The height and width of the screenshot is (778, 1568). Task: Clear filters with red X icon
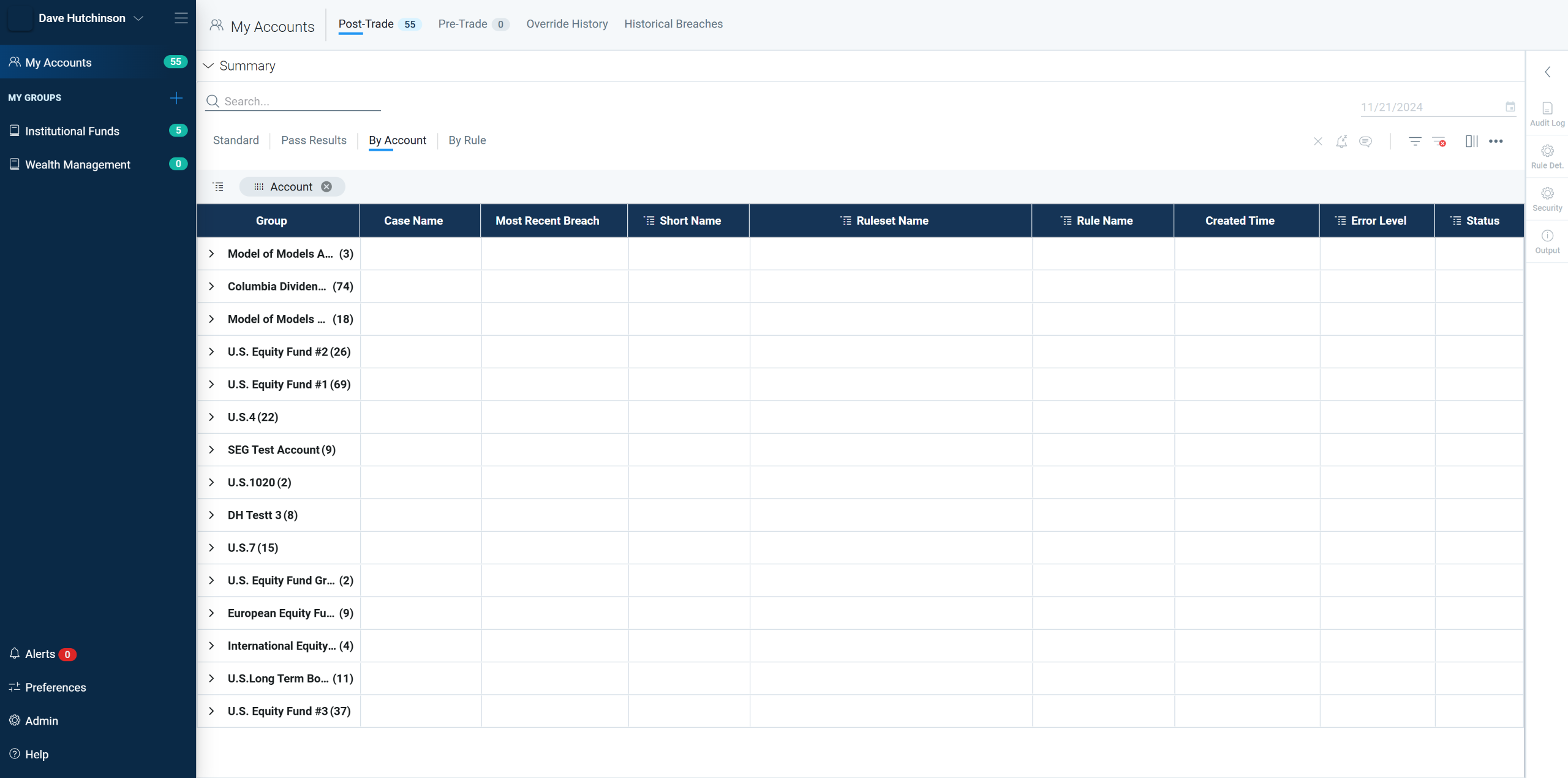coord(1439,142)
